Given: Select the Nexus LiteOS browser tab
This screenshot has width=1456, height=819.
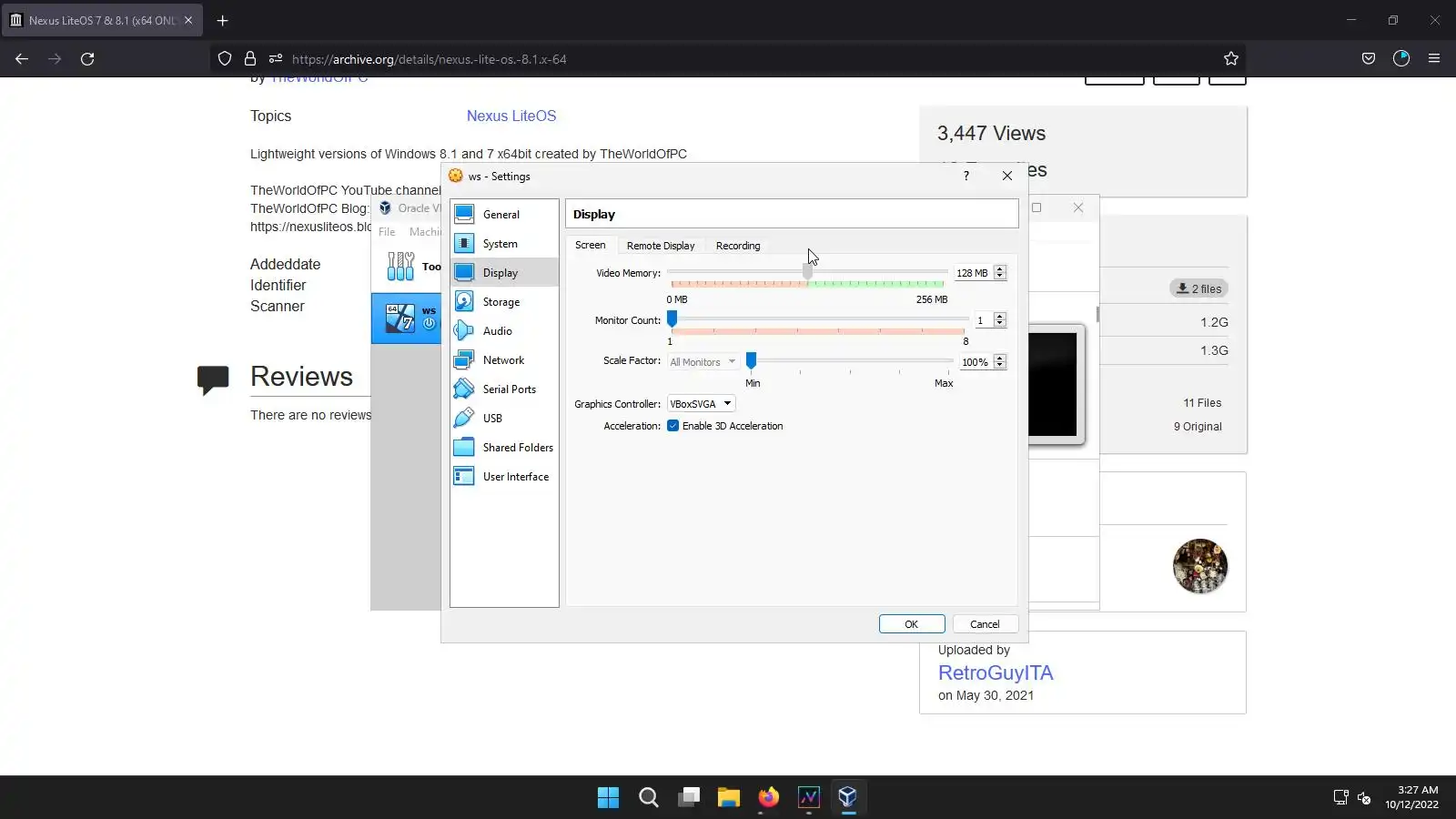Looking at the screenshot, I should click(102, 20).
